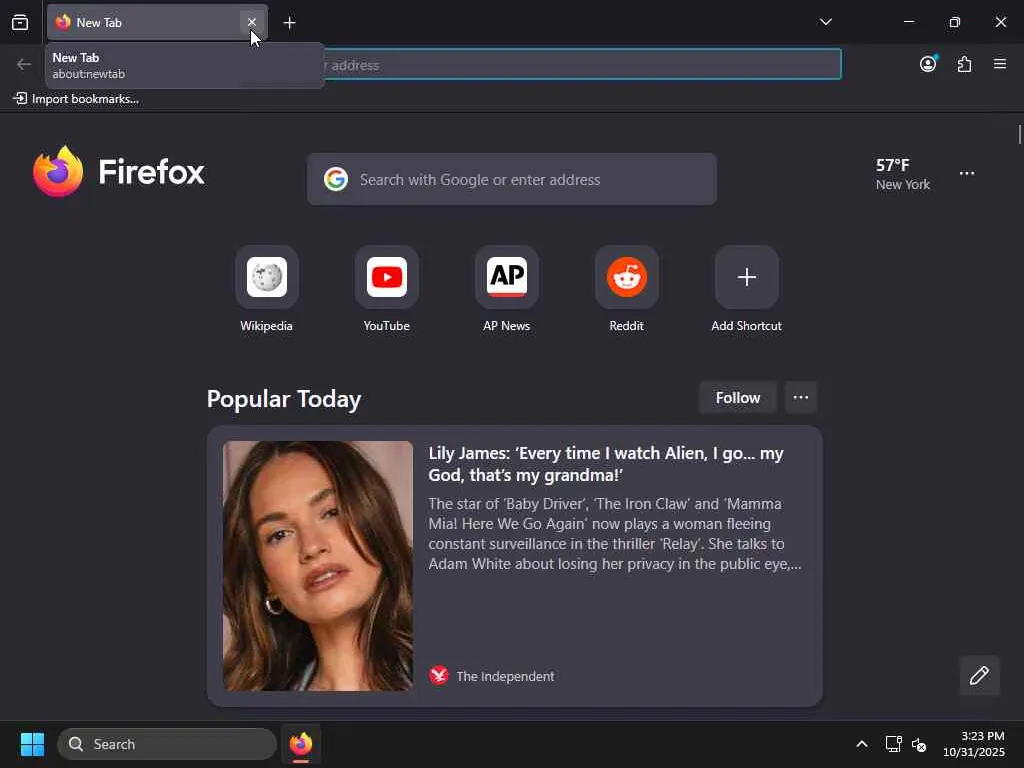Open the Reddit shortcut tile

click(x=627, y=277)
